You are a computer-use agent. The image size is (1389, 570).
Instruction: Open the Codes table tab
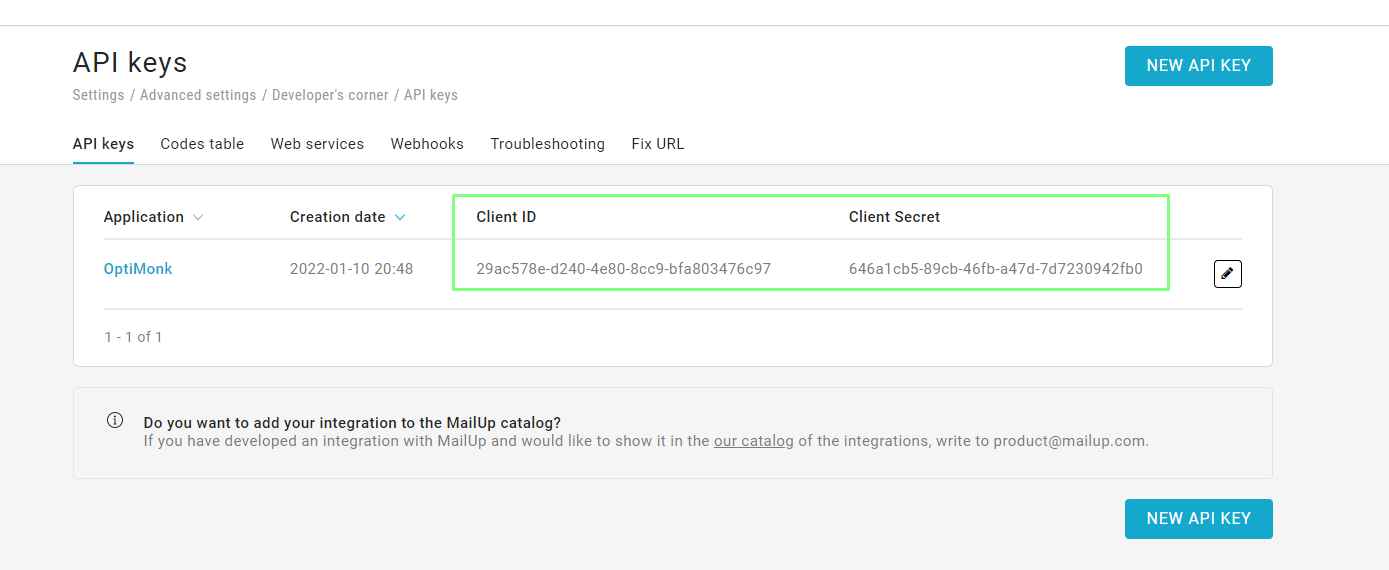click(x=202, y=144)
